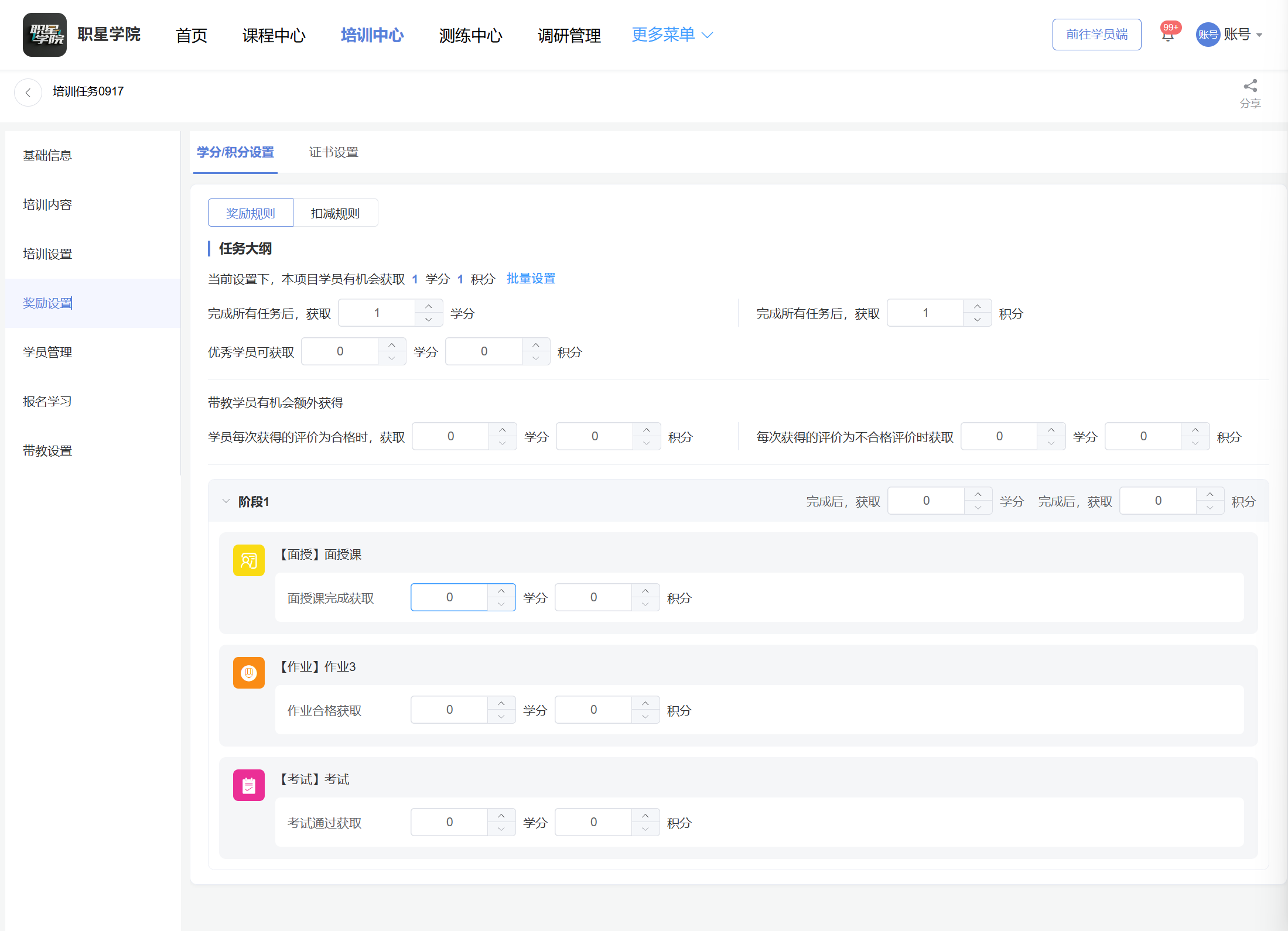The width and height of the screenshot is (1288, 931).
Task: Decrease 考试通过获取 积分 stepper
Action: tap(645, 829)
